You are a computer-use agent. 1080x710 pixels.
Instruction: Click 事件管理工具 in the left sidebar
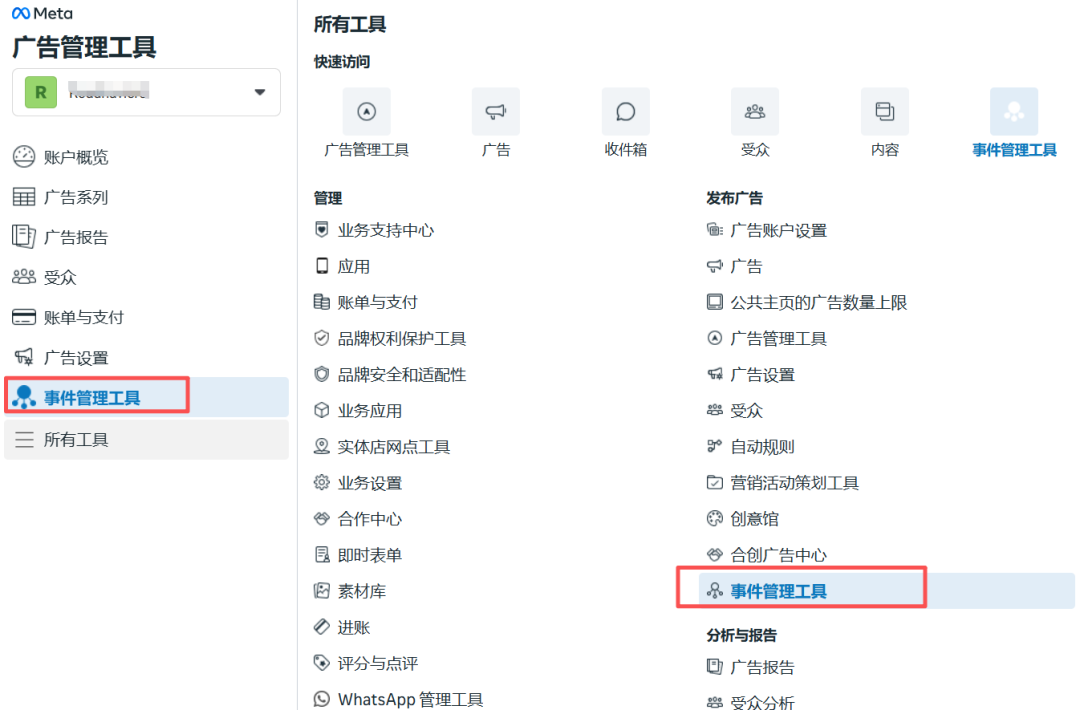pyautogui.click(x=146, y=397)
